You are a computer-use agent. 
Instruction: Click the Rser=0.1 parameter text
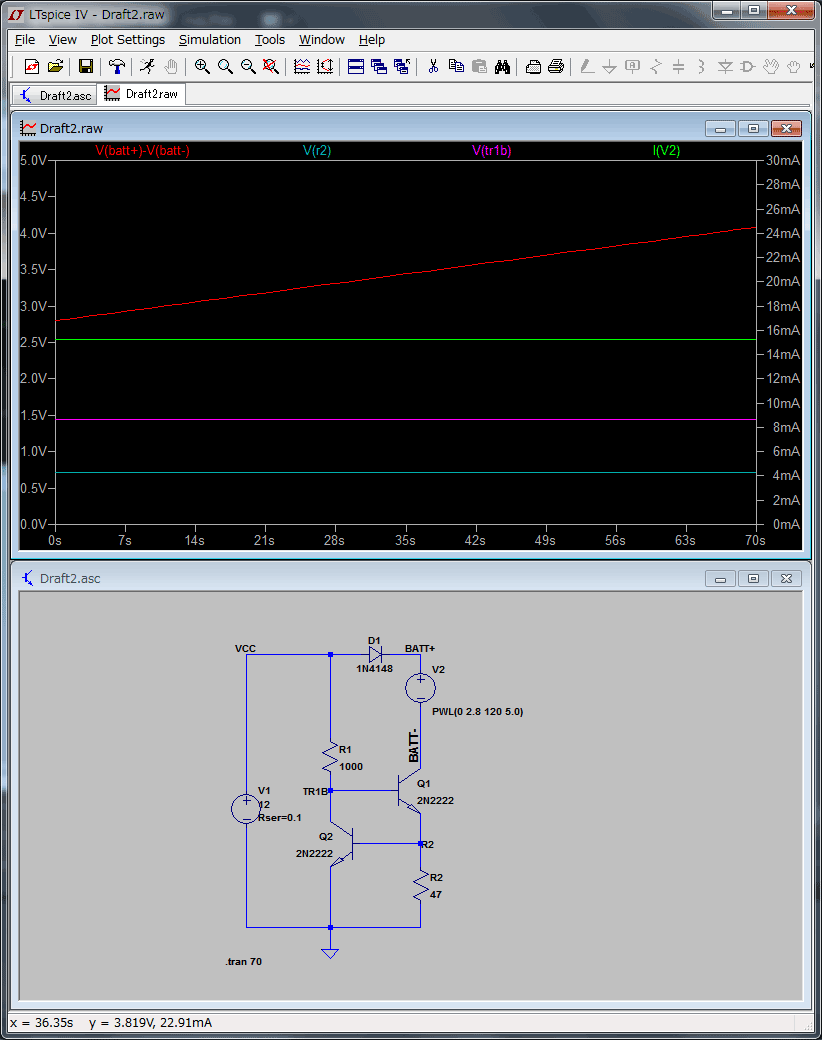(x=279, y=818)
